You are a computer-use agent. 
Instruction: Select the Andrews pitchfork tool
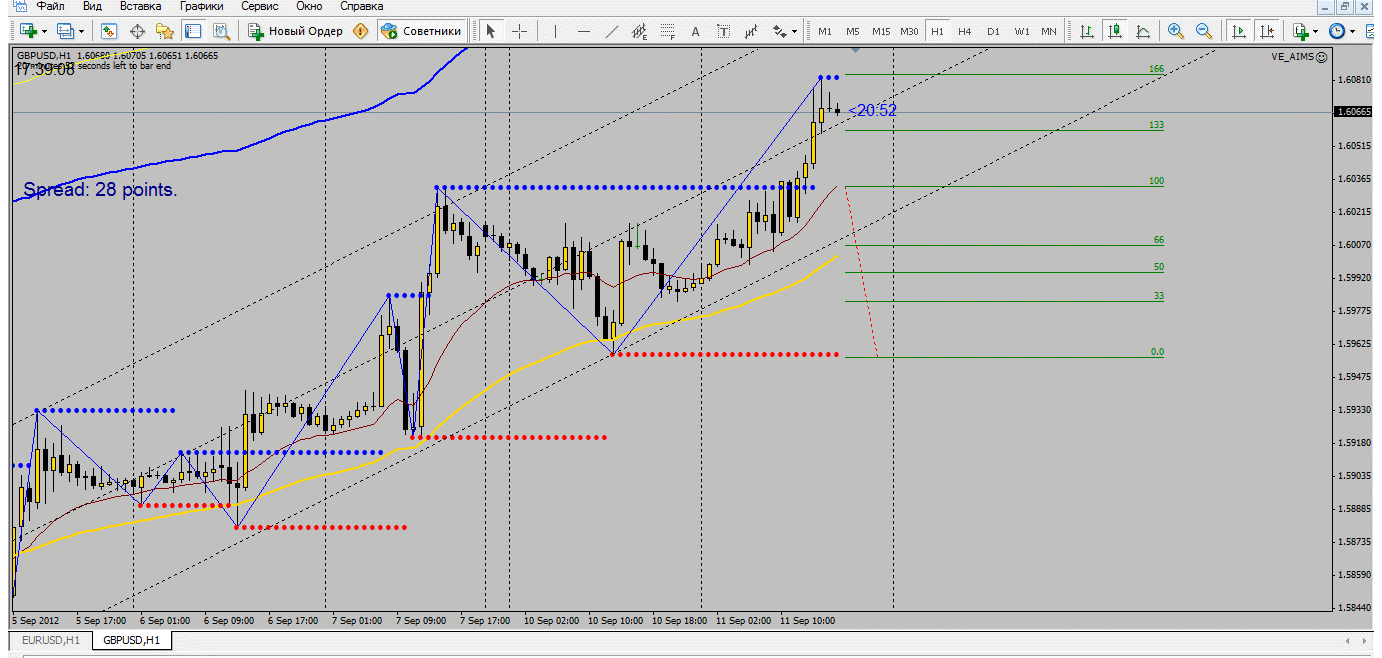click(752, 31)
